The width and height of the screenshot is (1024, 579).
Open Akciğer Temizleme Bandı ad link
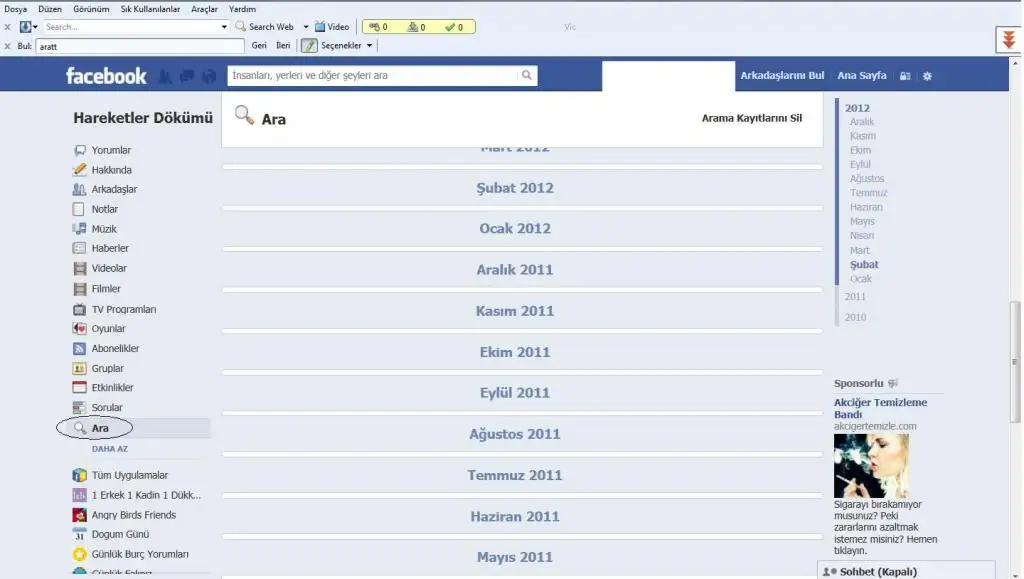880,409
